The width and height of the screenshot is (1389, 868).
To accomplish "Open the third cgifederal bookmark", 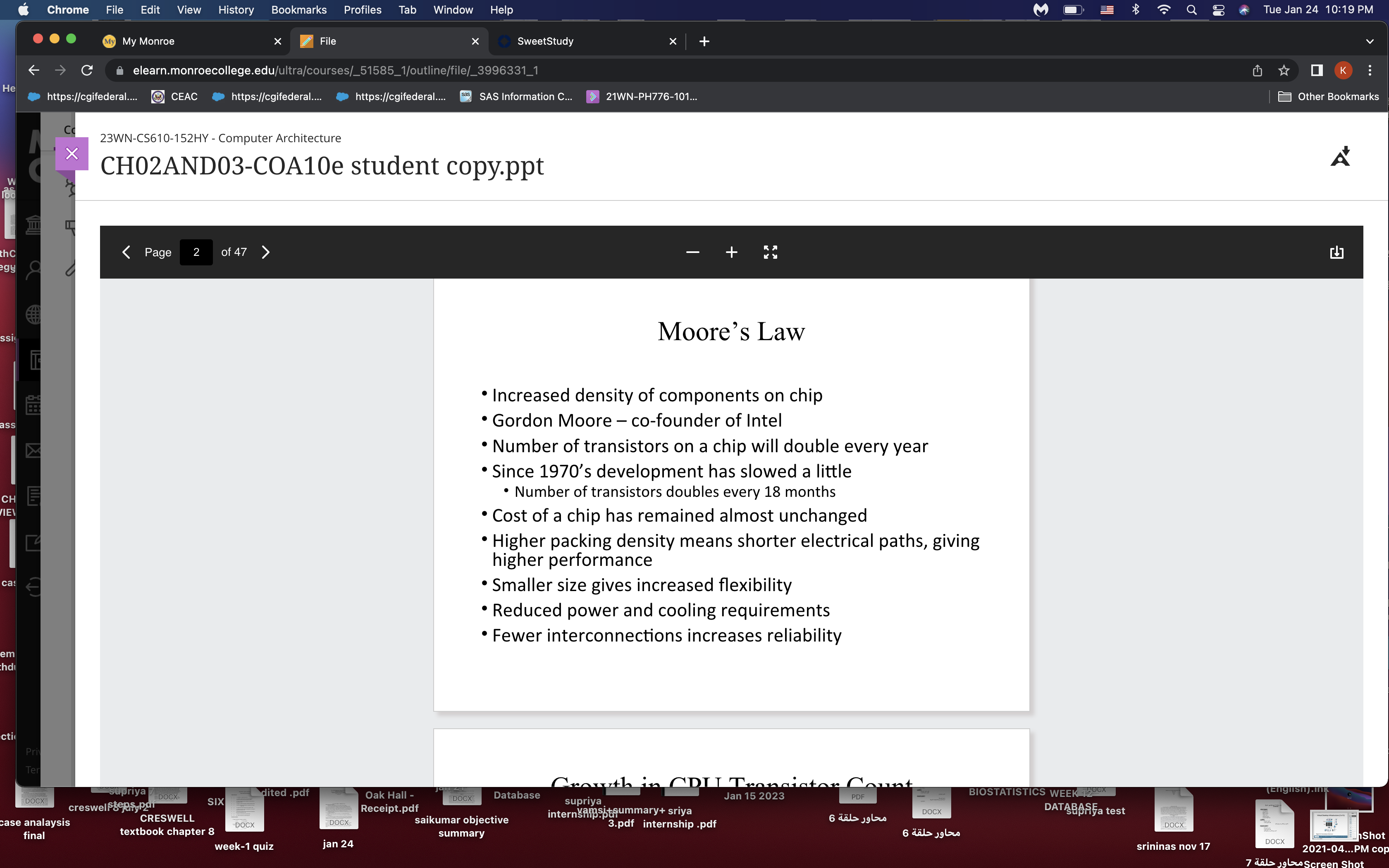I will point(391,96).
